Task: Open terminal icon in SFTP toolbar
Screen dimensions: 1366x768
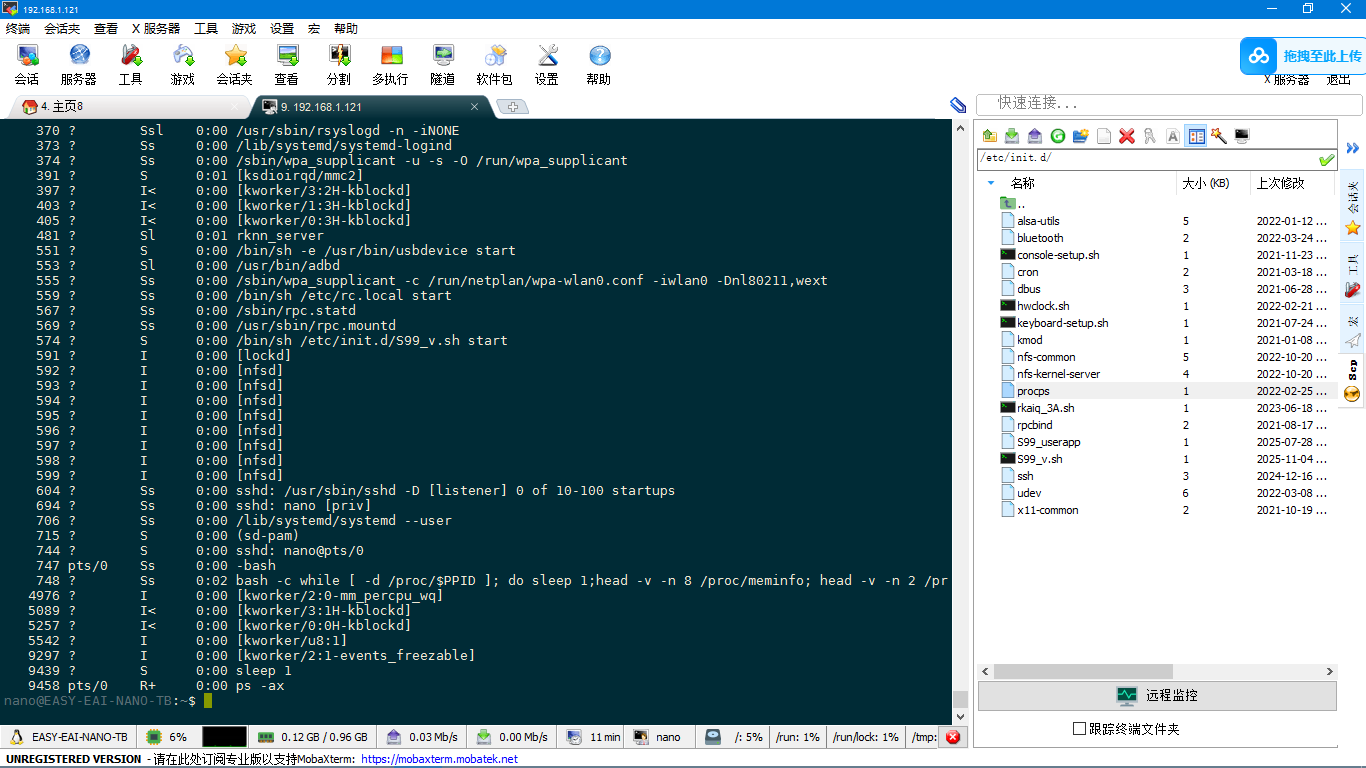Action: 1242,136
